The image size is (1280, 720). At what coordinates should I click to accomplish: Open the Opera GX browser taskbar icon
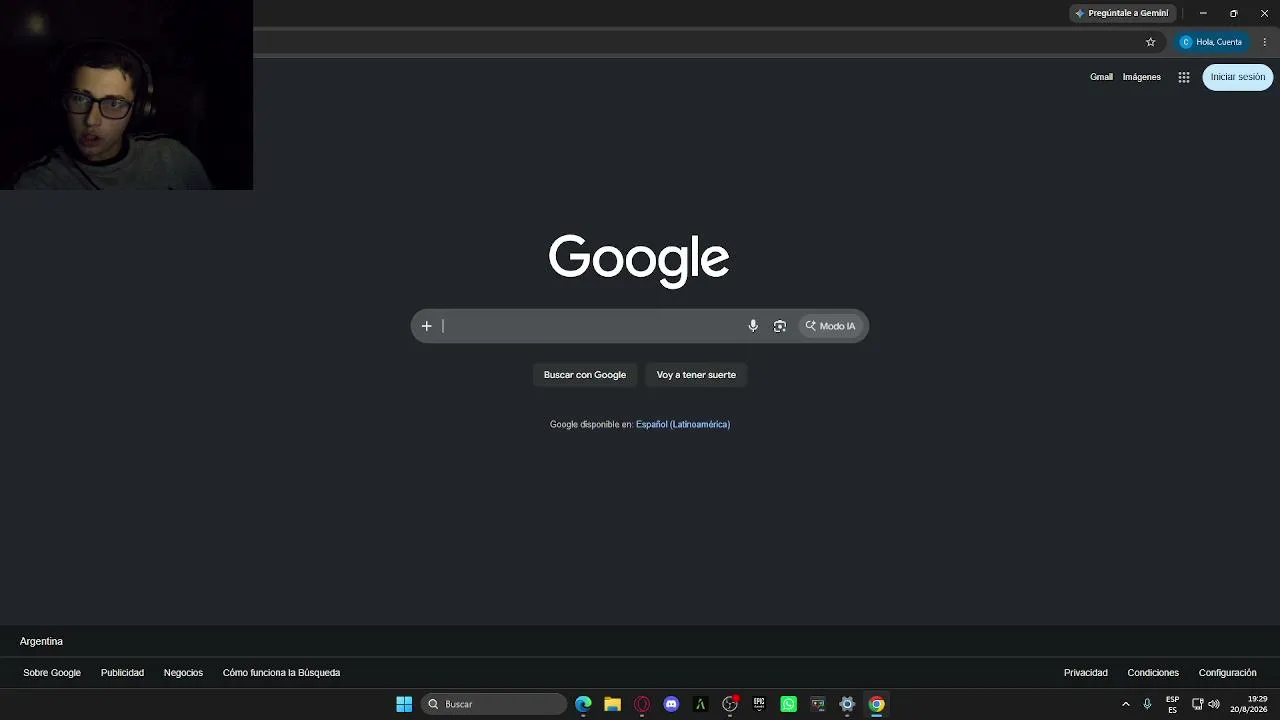(x=642, y=704)
